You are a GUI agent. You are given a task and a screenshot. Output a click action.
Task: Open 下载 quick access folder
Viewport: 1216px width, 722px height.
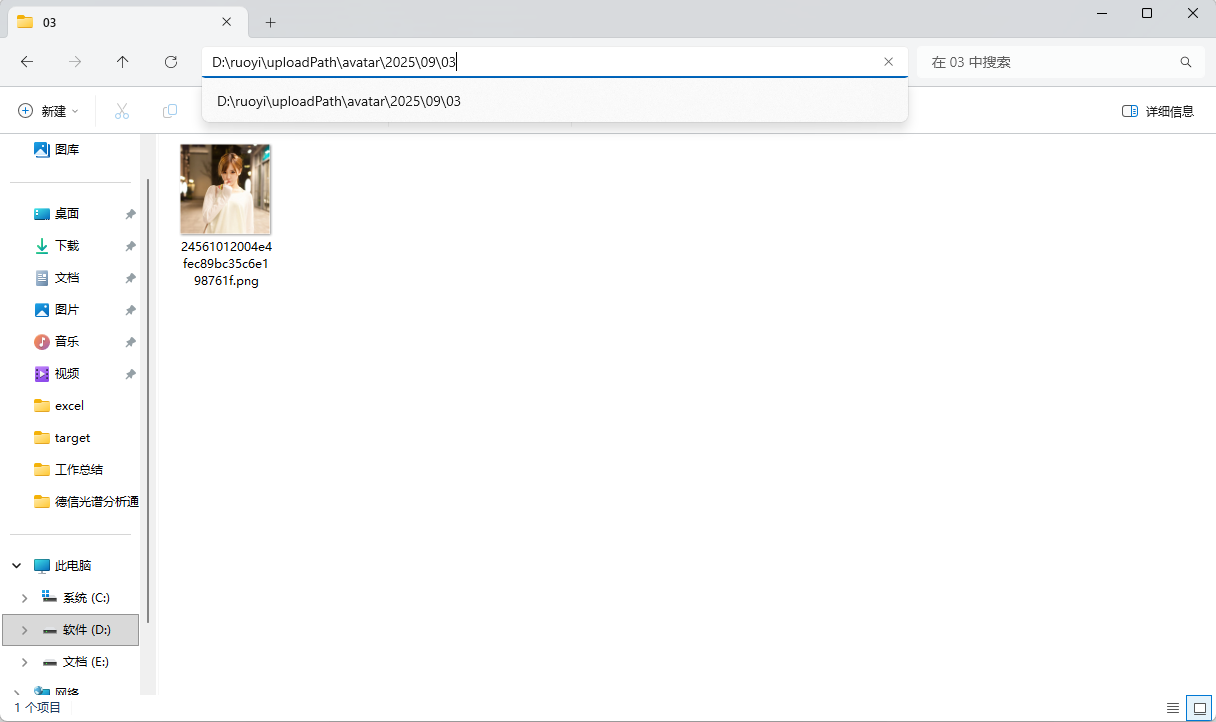67,246
